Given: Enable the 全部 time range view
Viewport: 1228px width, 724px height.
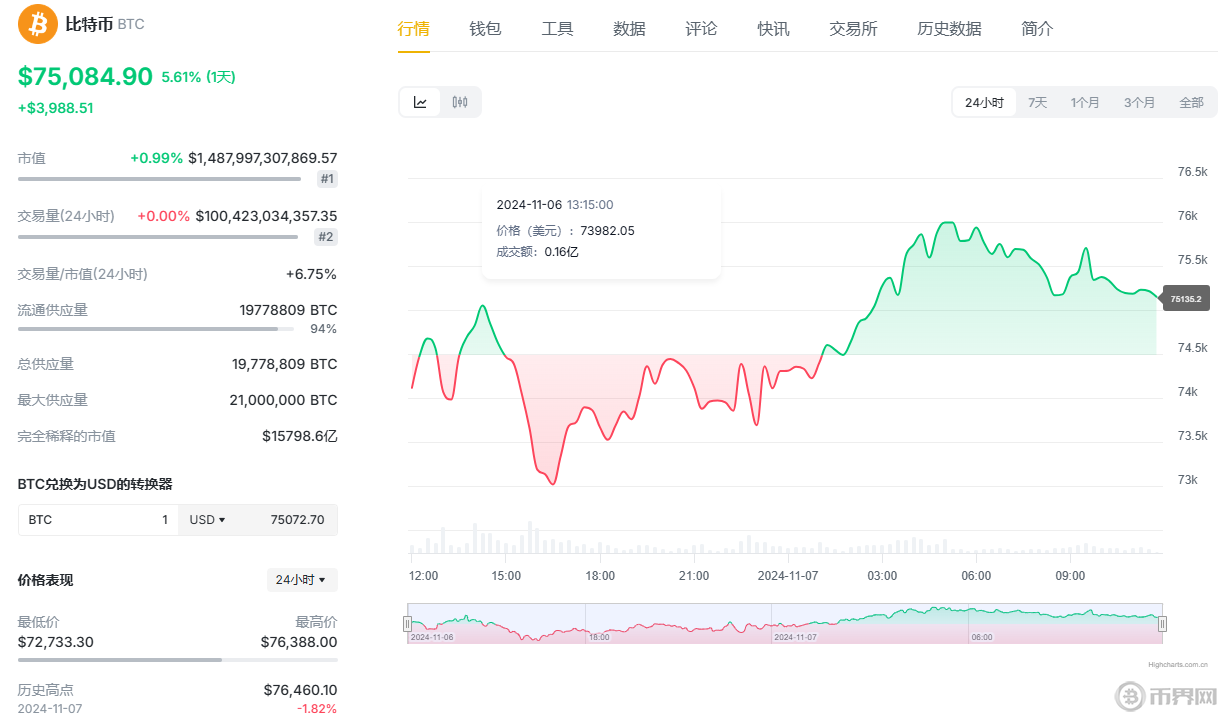Looking at the screenshot, I should coord(1191,101).
